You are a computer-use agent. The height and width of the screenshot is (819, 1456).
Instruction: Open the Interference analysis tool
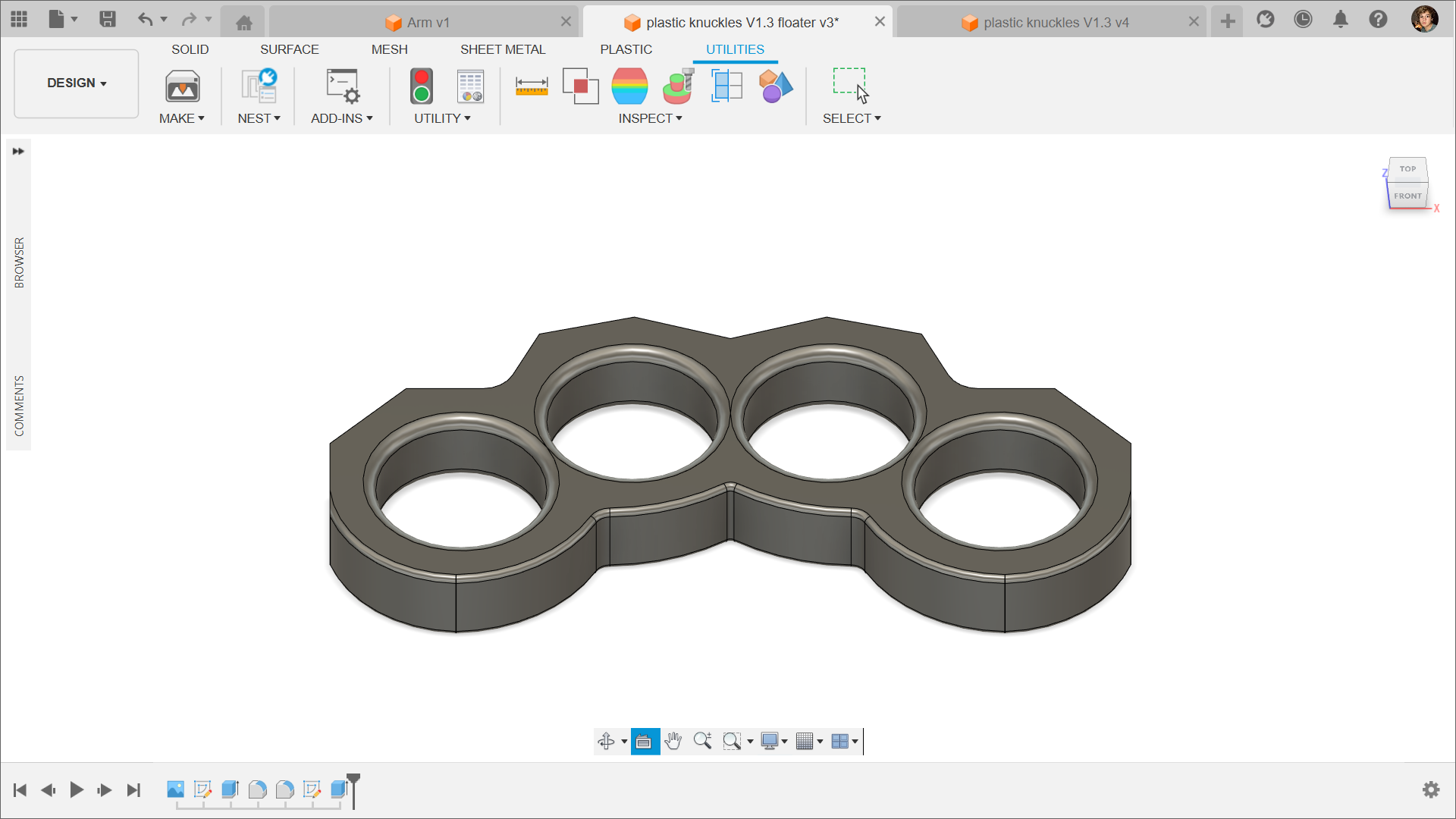[x=580, y=86]
